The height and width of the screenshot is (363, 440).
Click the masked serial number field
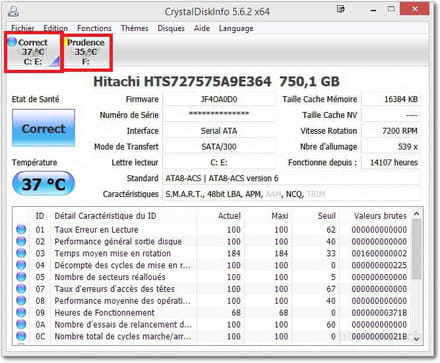(x=219, y=115)
